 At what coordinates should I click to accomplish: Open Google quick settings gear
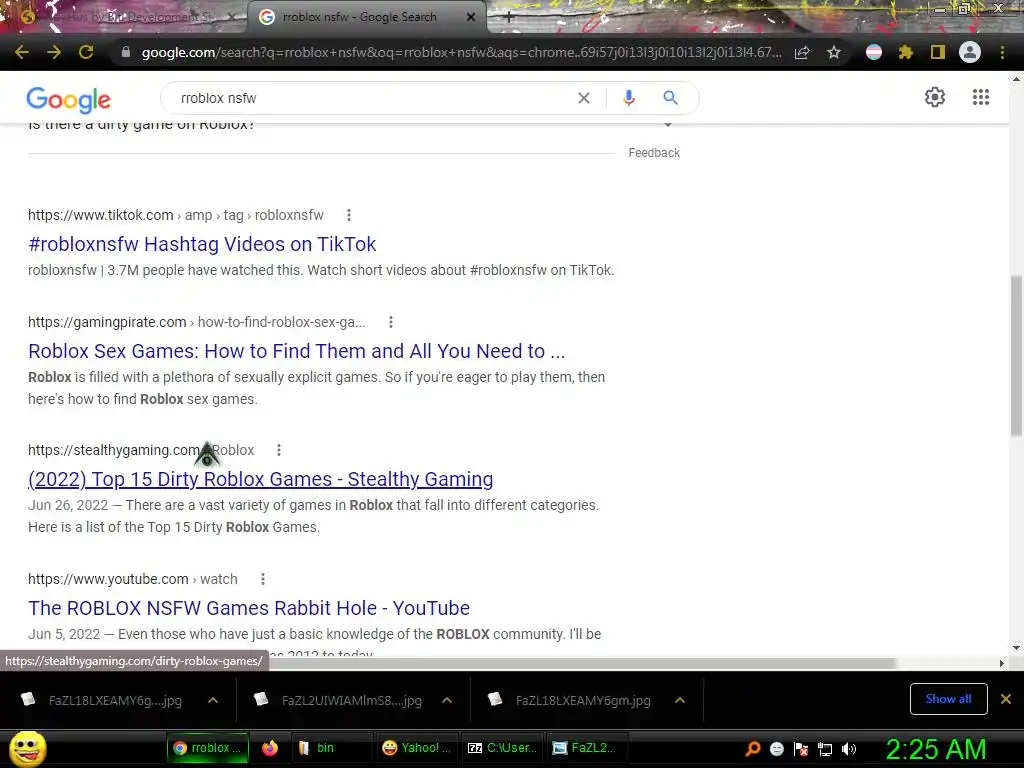pyautogui.click(x=935, y=97)
